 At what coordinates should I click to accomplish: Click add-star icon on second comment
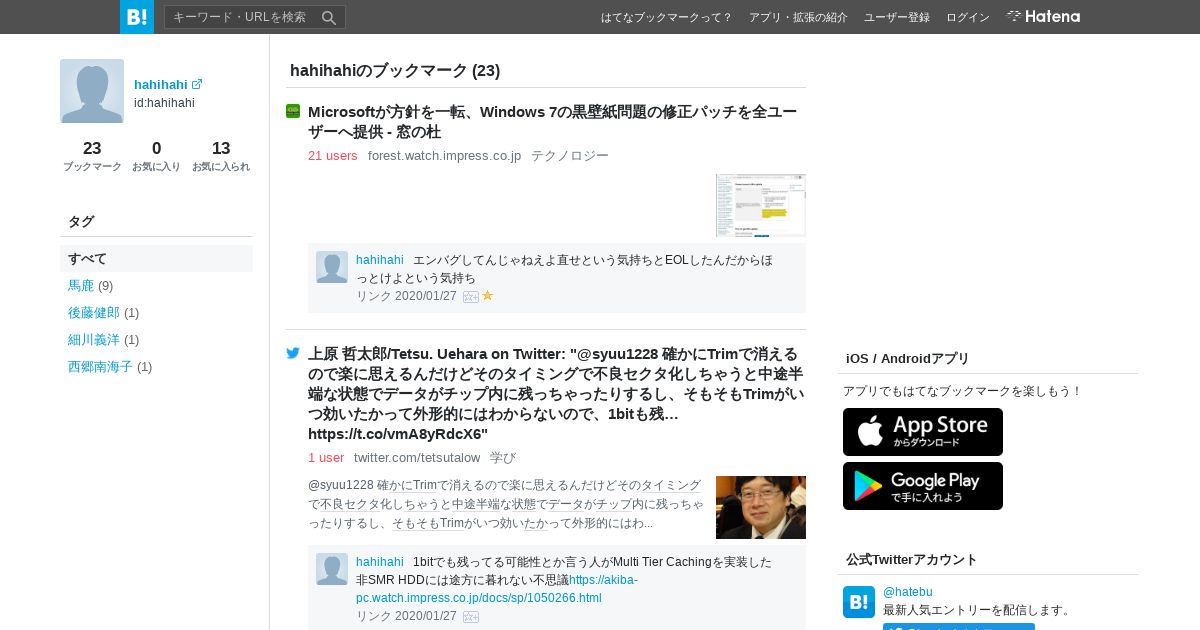point(471,616)
